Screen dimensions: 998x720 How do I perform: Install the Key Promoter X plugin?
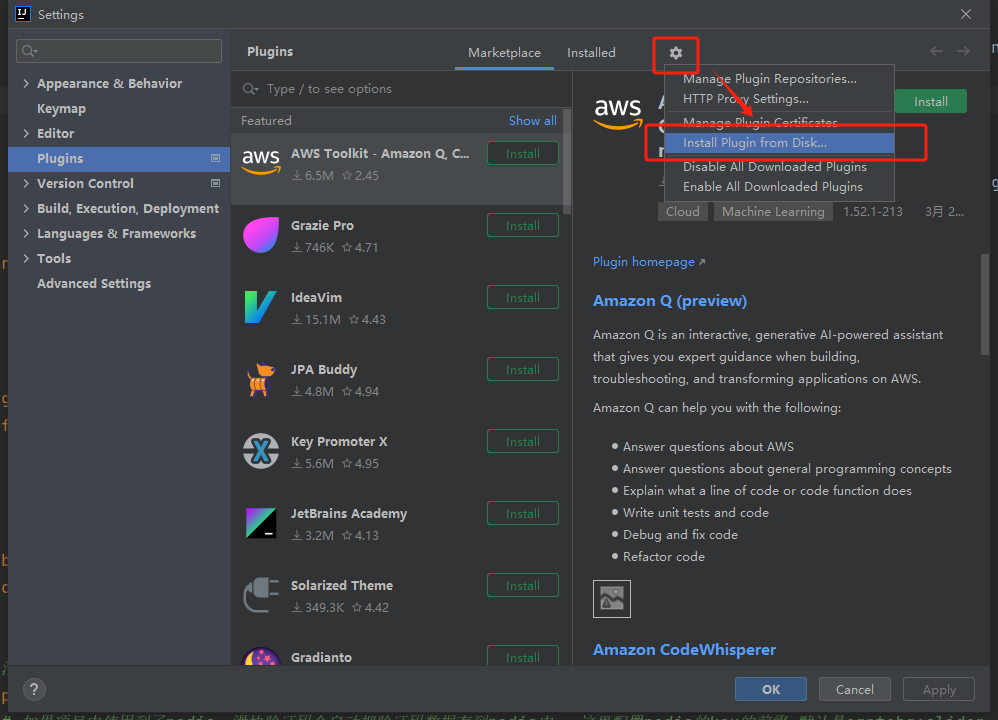[x=523, y=441]
